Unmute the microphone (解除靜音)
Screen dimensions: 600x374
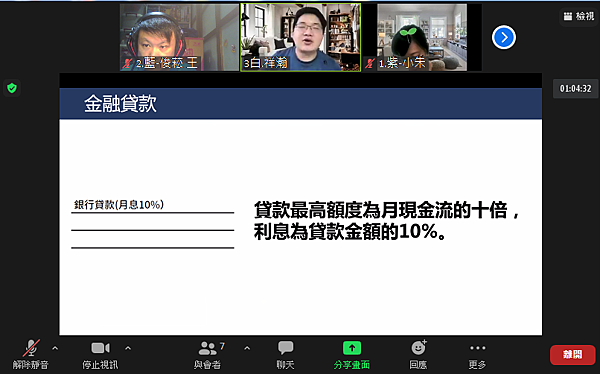point(31,354)
